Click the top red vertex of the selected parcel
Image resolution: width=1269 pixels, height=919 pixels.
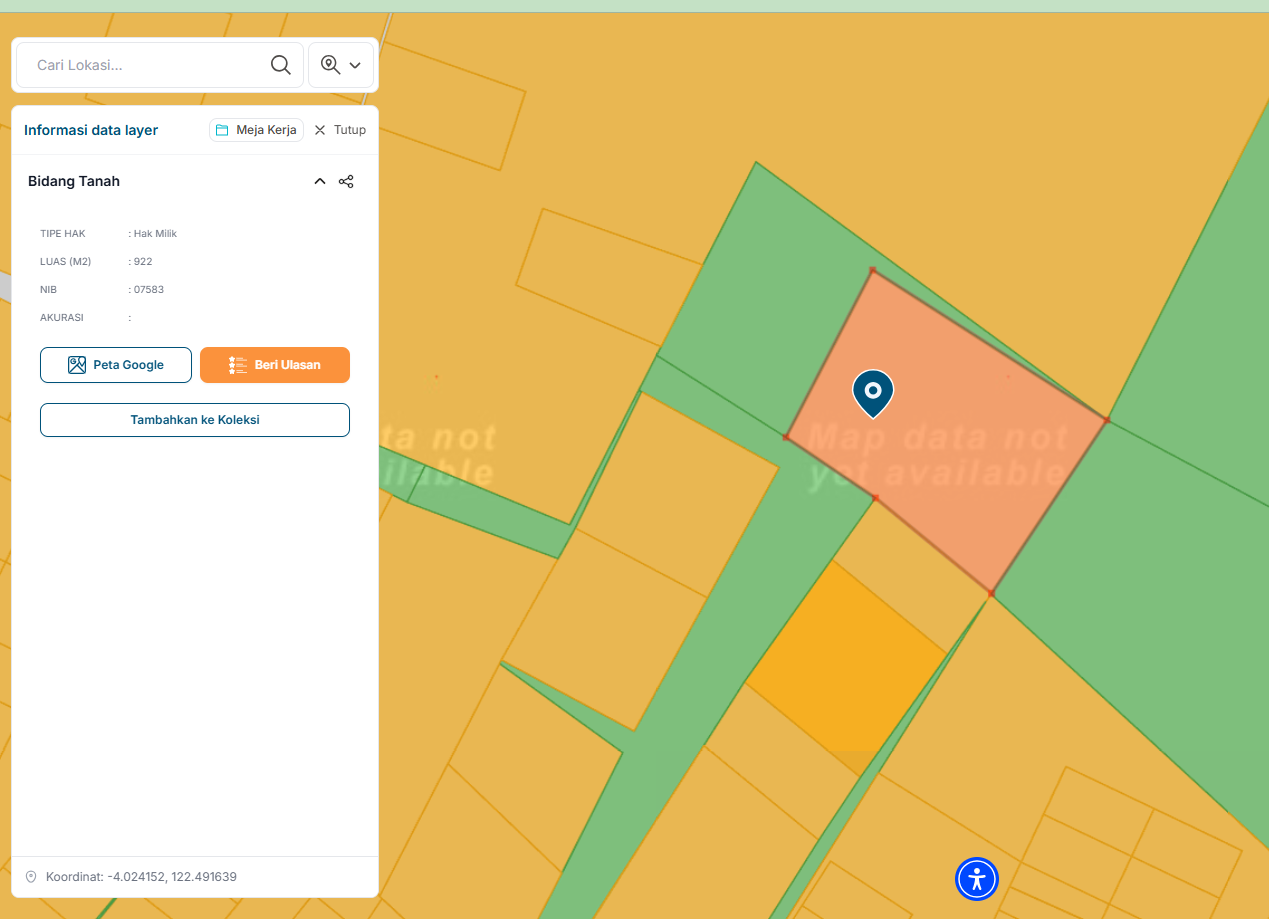pyautogui.click(x=872, y=270)
